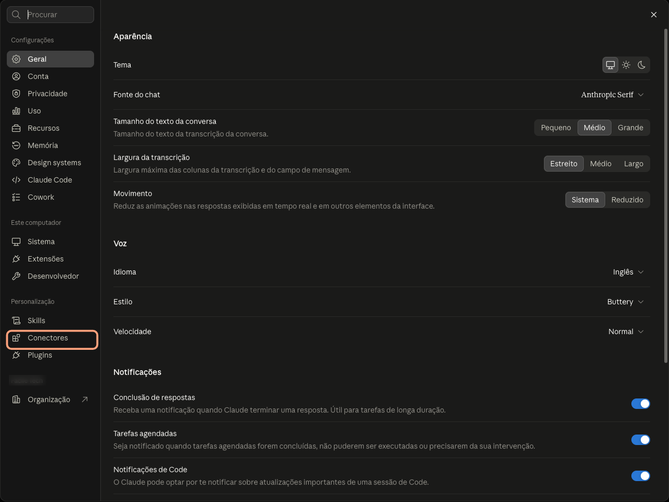
Task: Click the Conectores blocks icon
Action: pos(16,338)
